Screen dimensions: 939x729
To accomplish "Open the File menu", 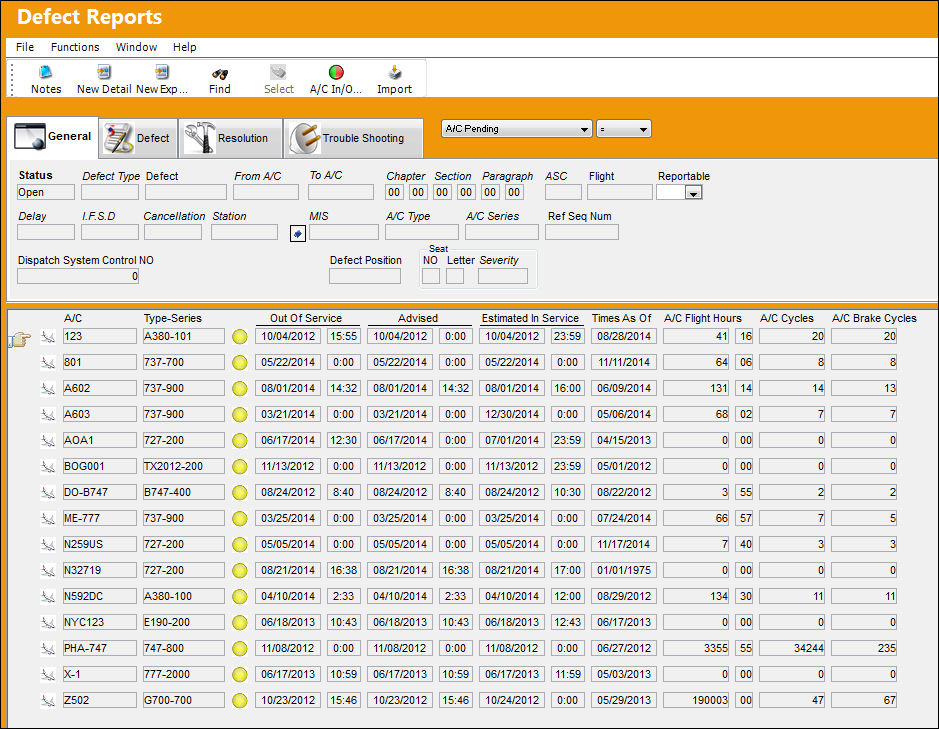I will [x=25, y=47].
